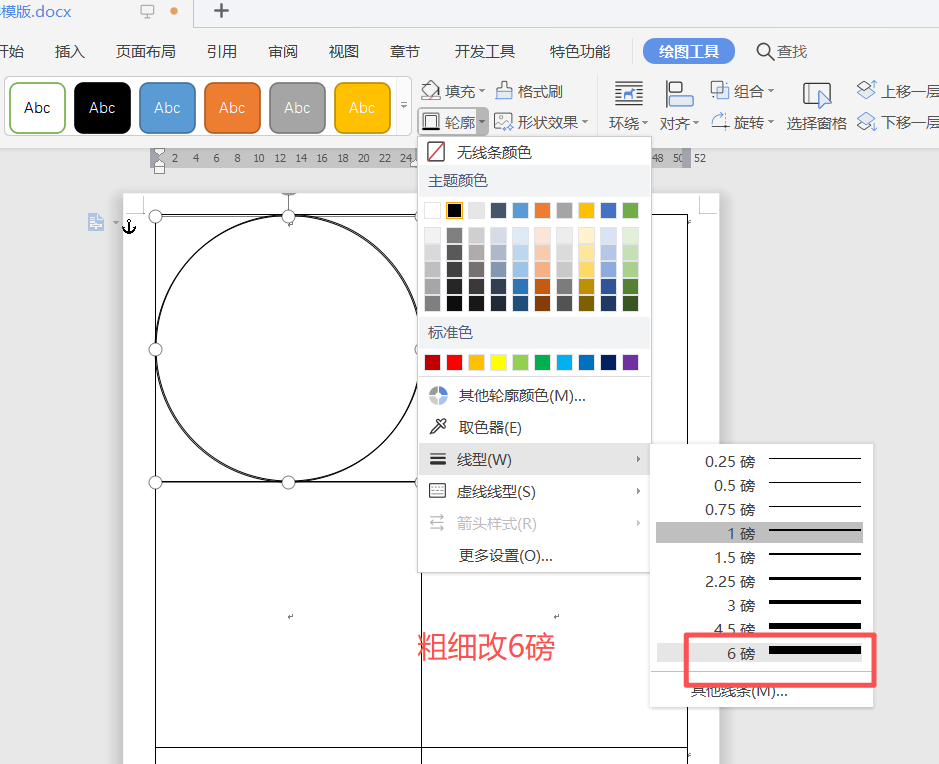The height and width of the screenshot is (764, 939).
Task: Click the Shape Effects (形状效果) icon
Action: pos(503,122)
